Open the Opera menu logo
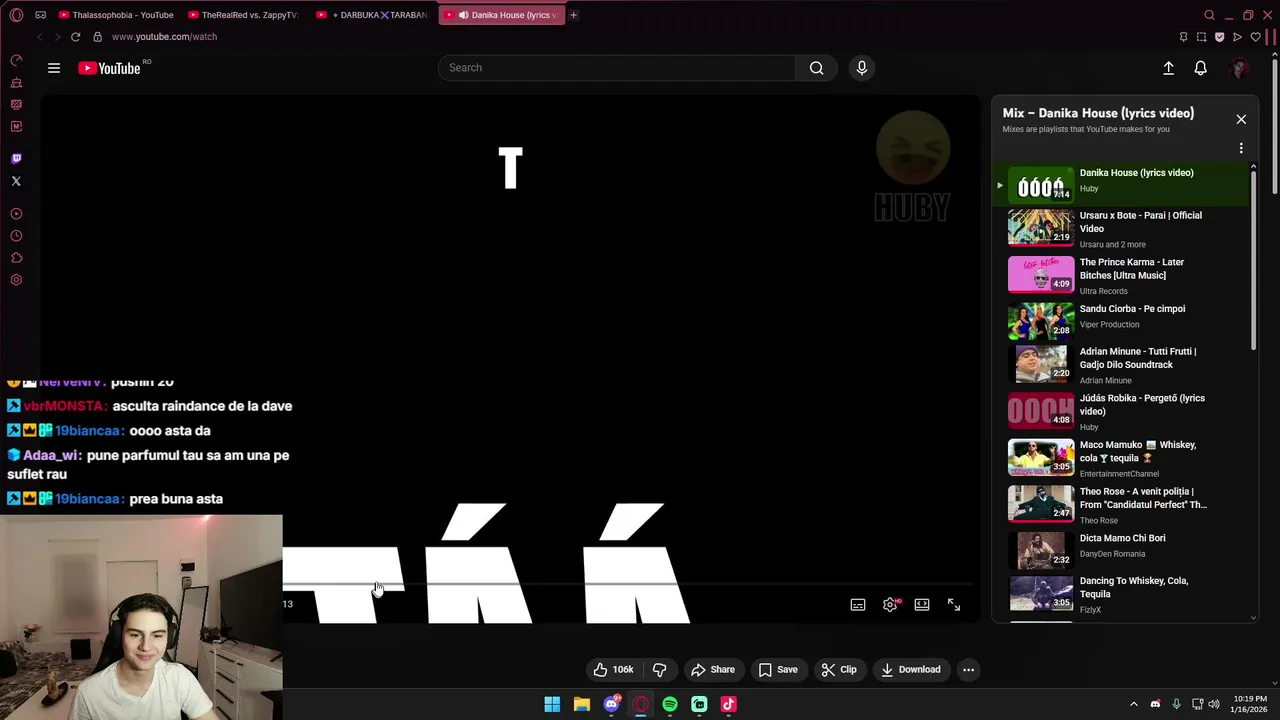 [x=16, y=15]
